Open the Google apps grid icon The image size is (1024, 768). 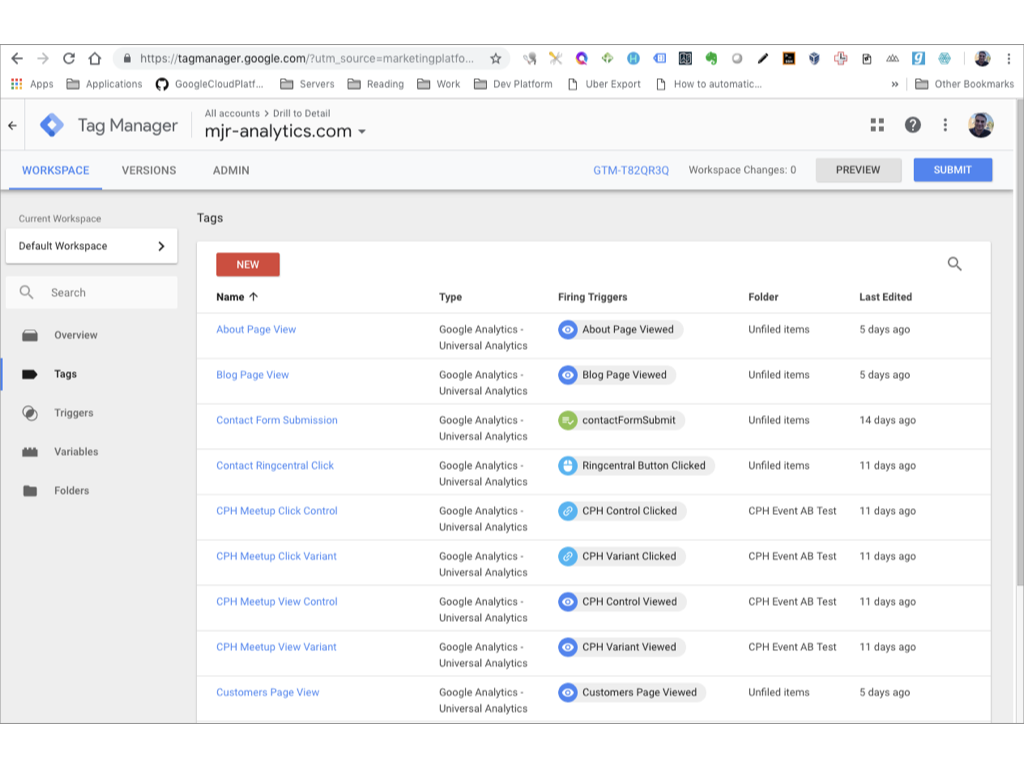pyautogui.click(x=877, y=125)
